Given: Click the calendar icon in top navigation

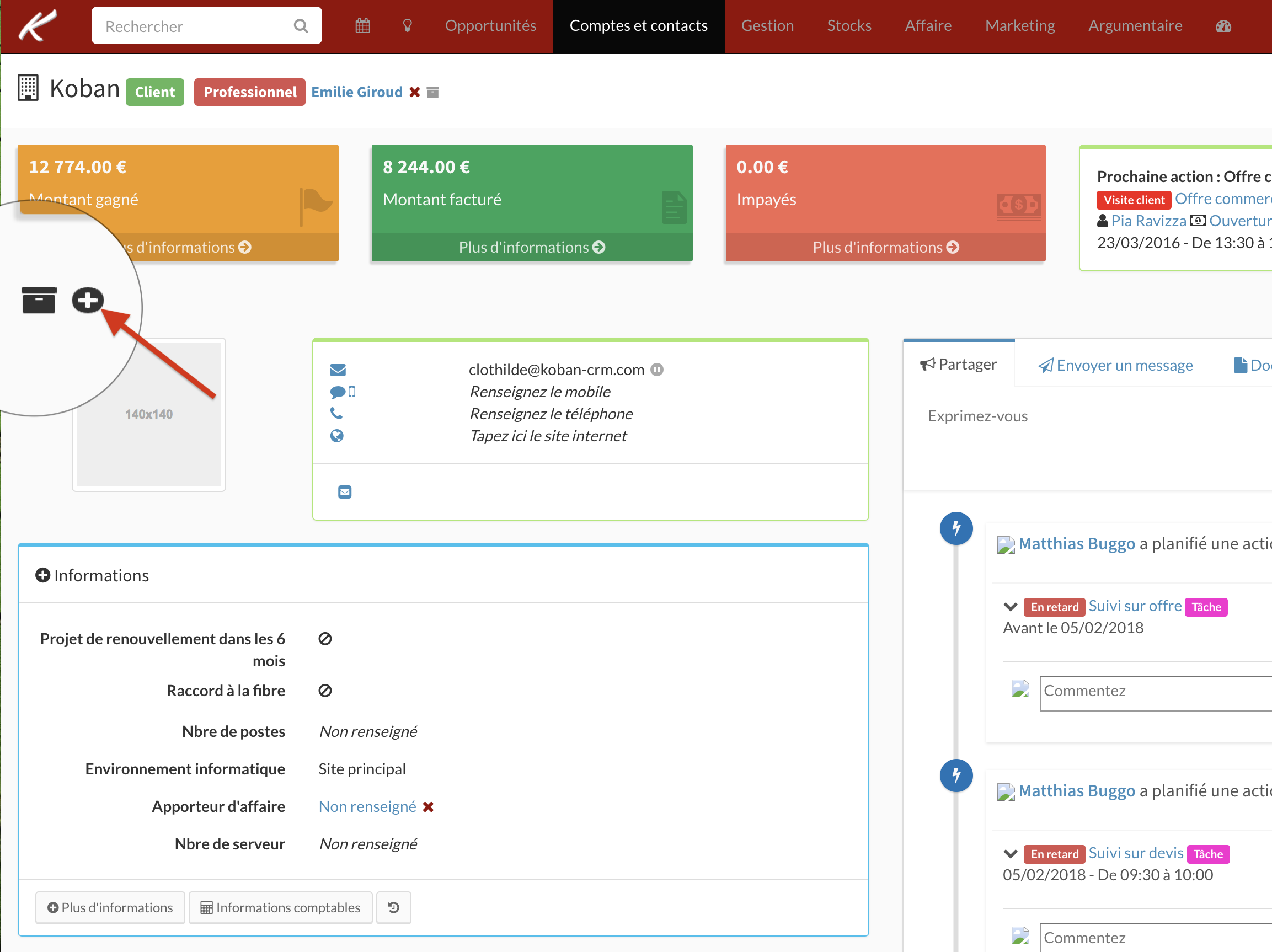Looking at the screenshot, I should point(362,26).
